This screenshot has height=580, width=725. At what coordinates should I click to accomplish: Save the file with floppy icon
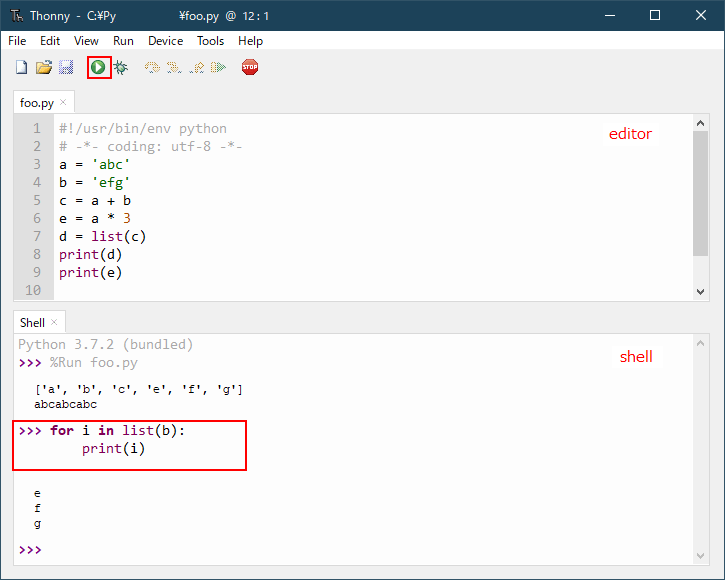point(66,68)
